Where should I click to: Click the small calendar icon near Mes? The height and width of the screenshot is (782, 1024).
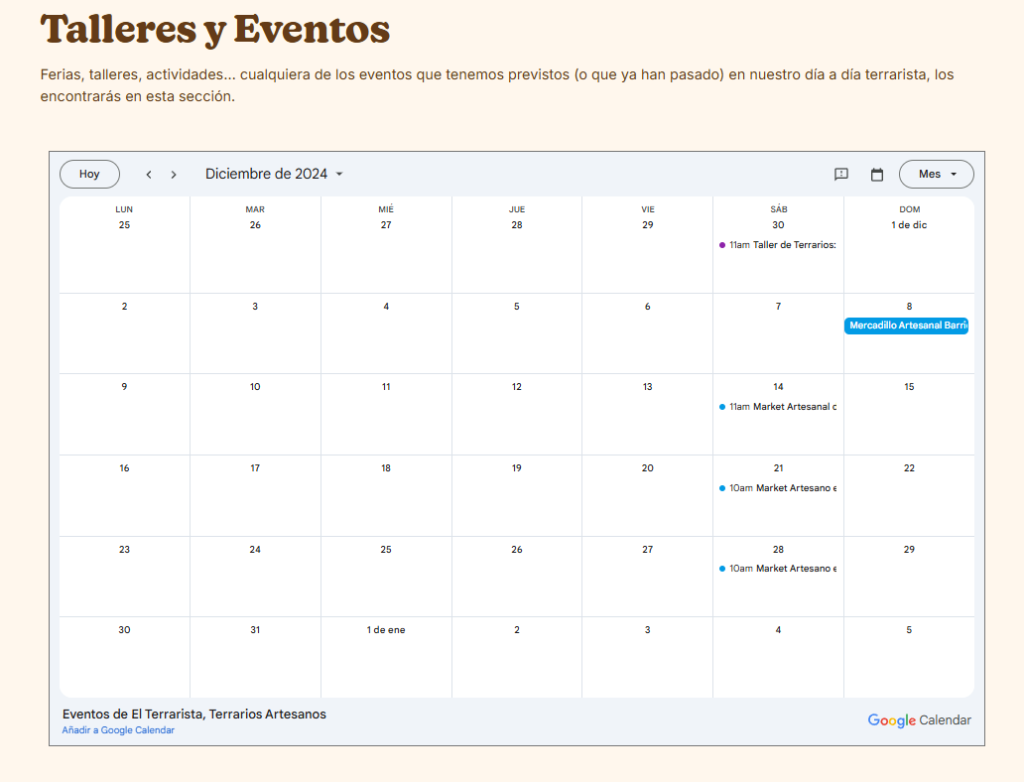coord(877,174)
